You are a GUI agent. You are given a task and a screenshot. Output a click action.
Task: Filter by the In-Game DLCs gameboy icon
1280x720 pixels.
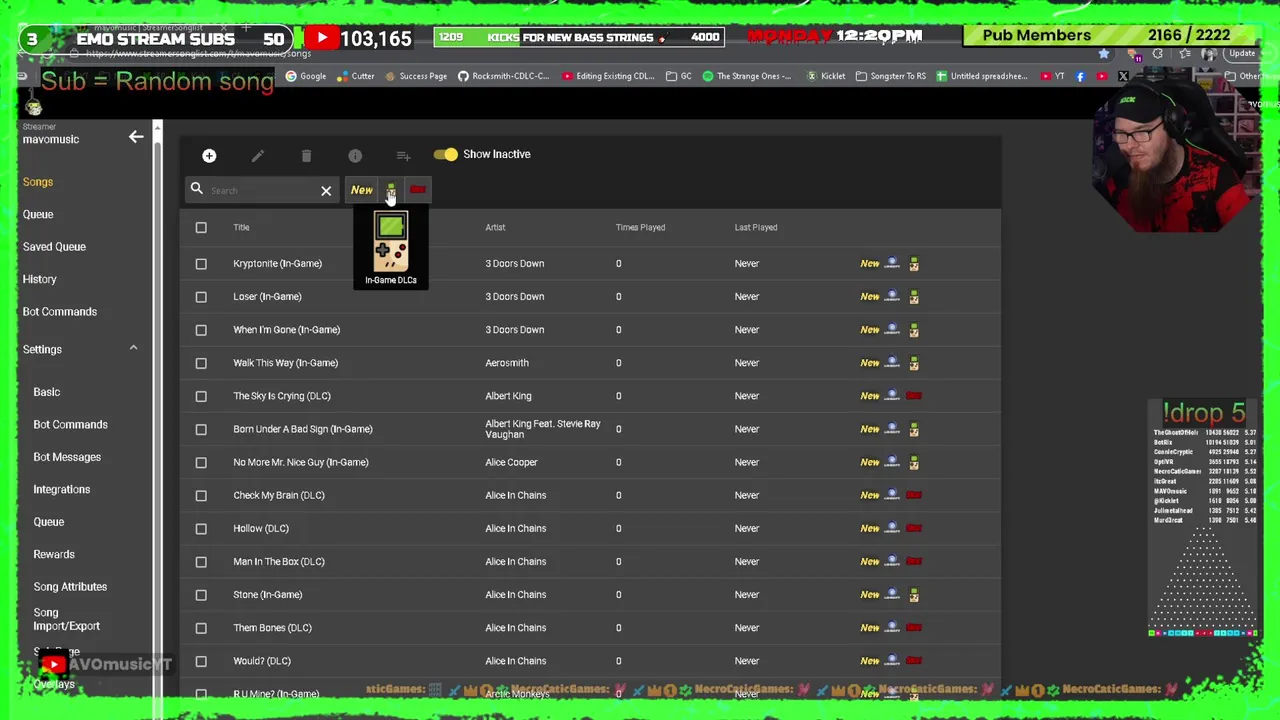[x=391, y=190]
